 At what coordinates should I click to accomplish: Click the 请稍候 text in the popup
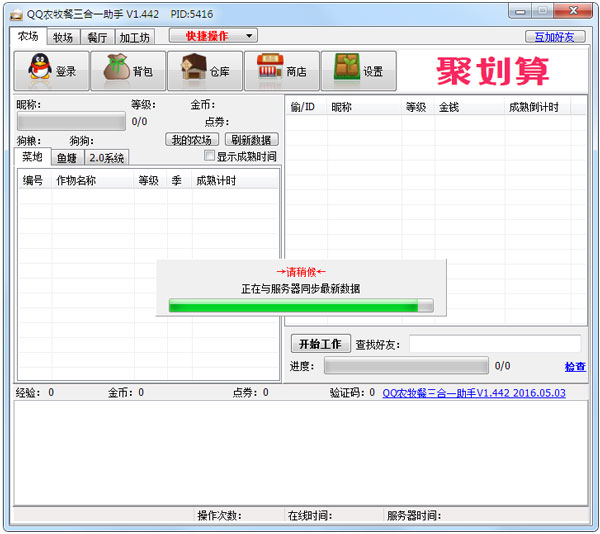coord(301,272)
